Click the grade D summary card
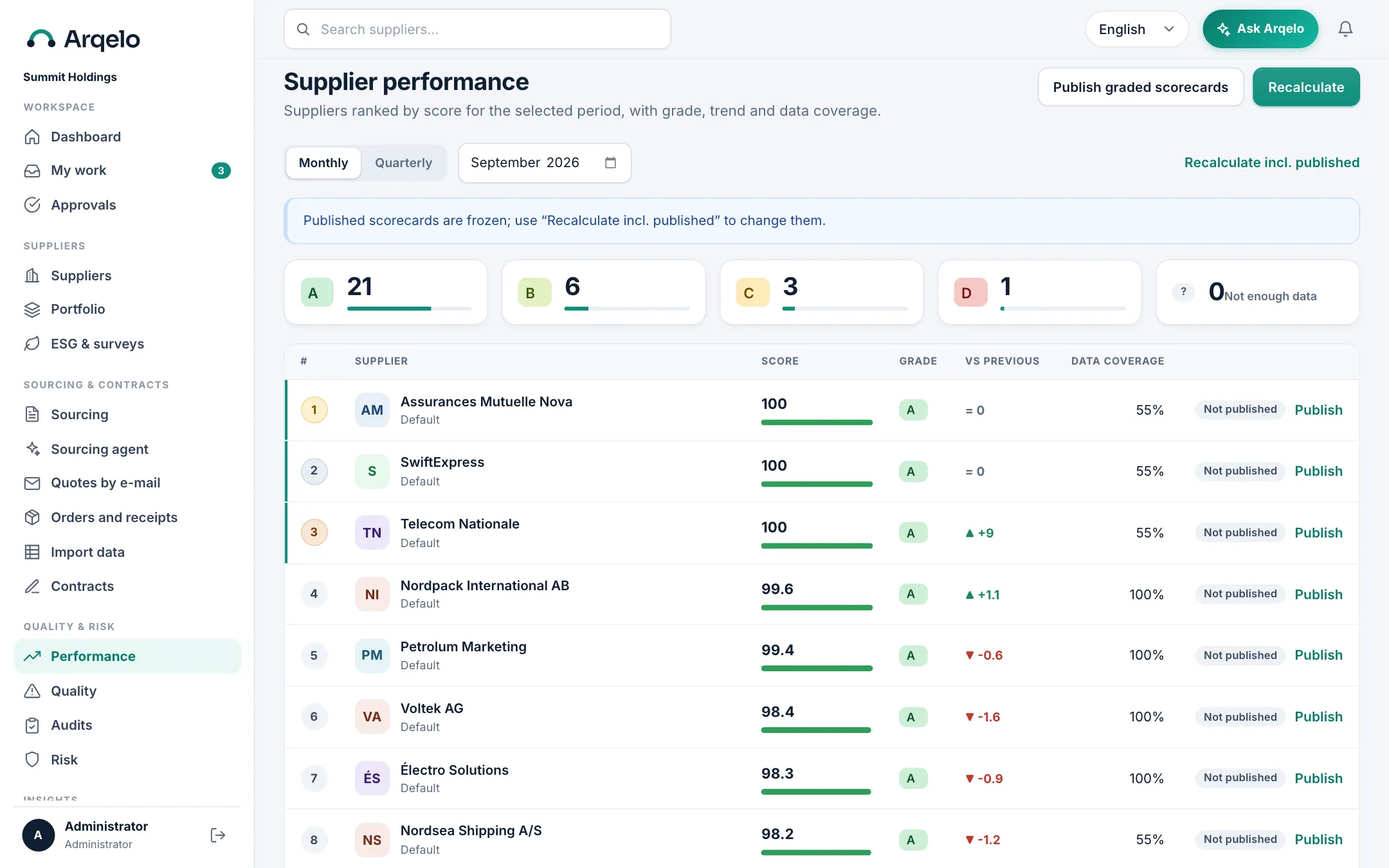Image resolution: width=1389 pixels, height=868 pixels. [x=1040, y=292]
